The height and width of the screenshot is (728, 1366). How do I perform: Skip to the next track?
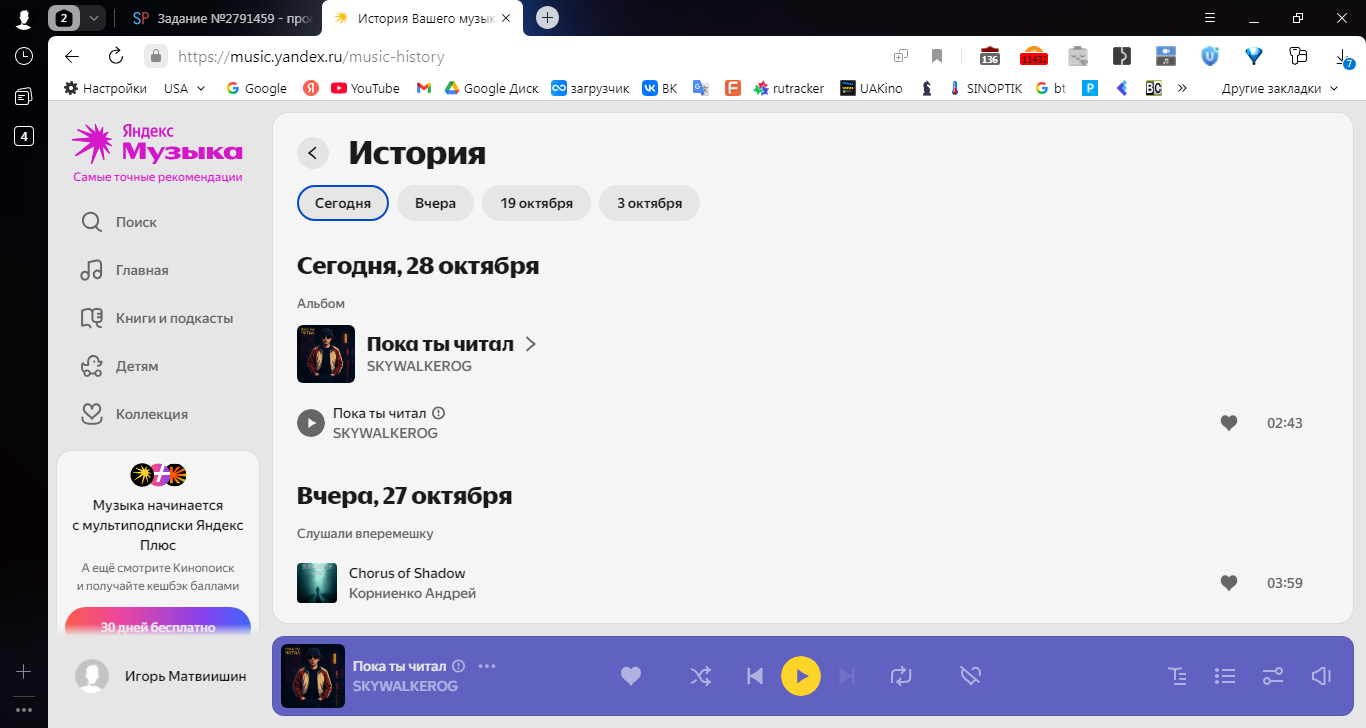pos(847,676)
